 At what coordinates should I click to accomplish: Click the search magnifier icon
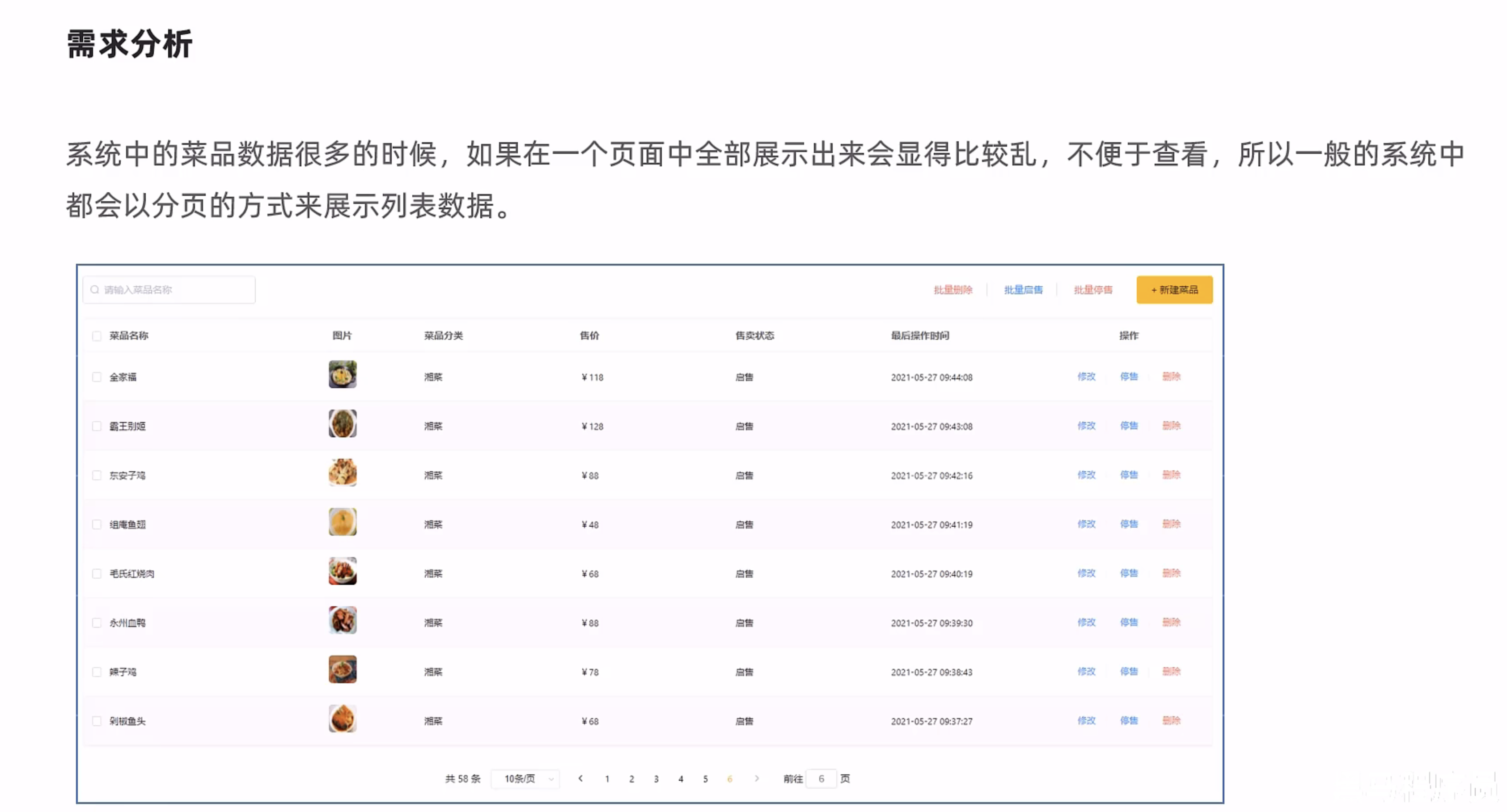95,290
